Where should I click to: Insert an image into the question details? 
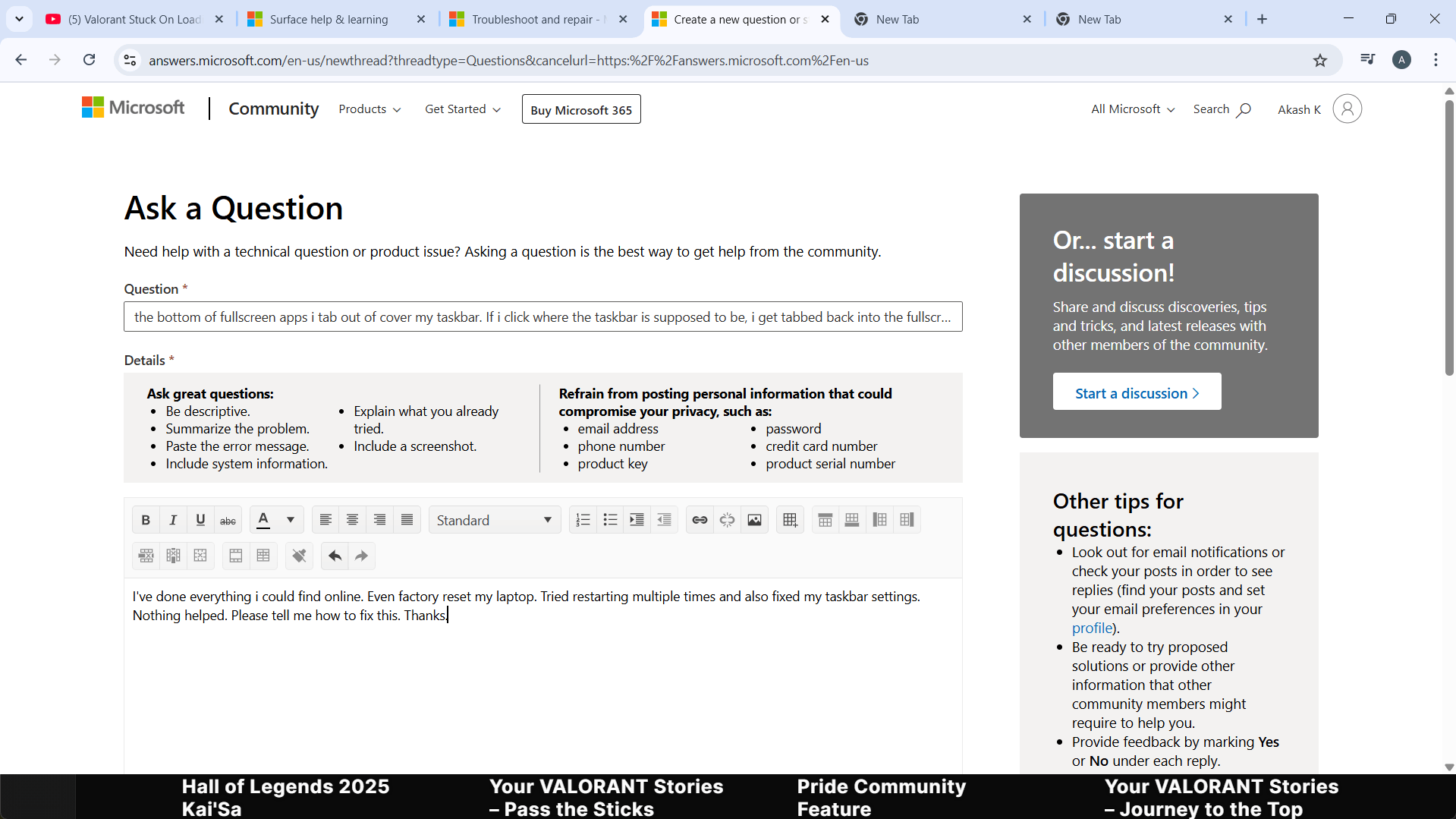pos(754,519)
